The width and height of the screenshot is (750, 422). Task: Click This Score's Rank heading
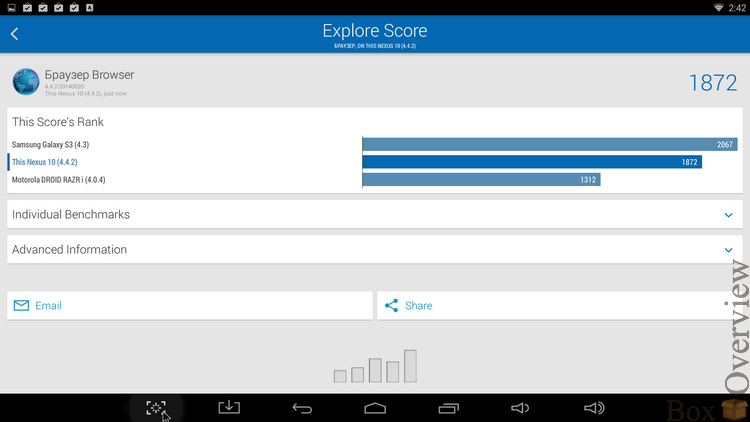click(x=58, y=122)
